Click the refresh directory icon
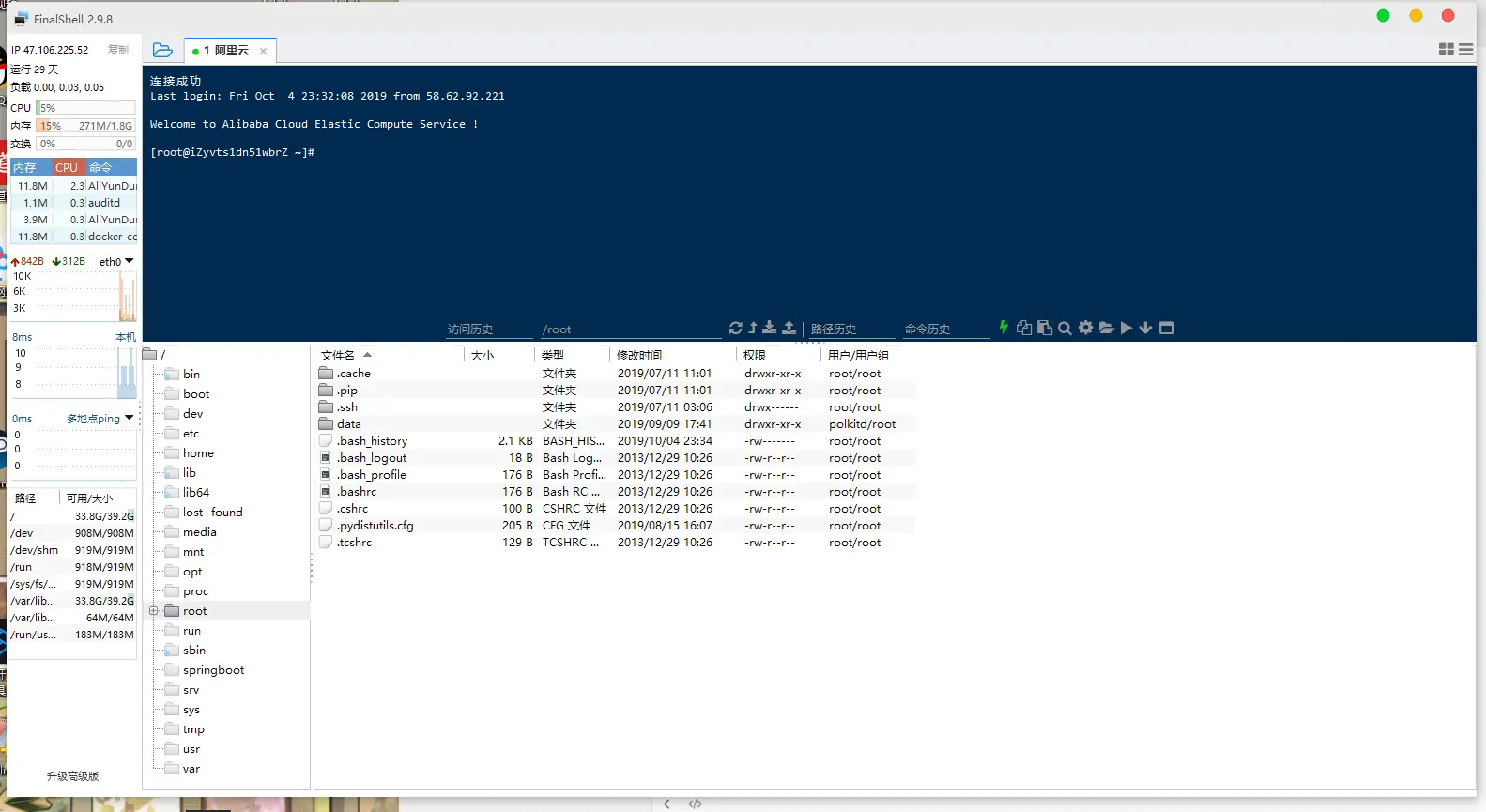Screen dimensions: 1486x812 (x=736, y=328)
